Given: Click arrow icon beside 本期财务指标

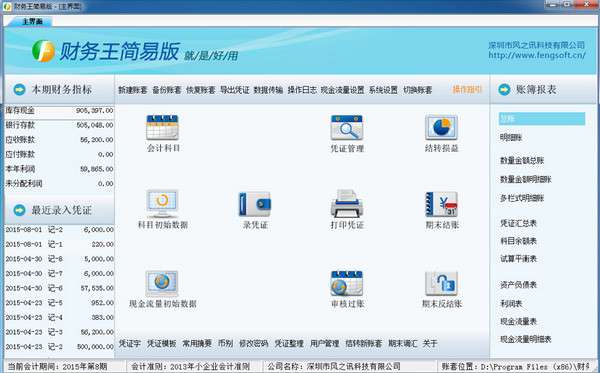Looking at the screenshot, I should (x=20, y=90).
